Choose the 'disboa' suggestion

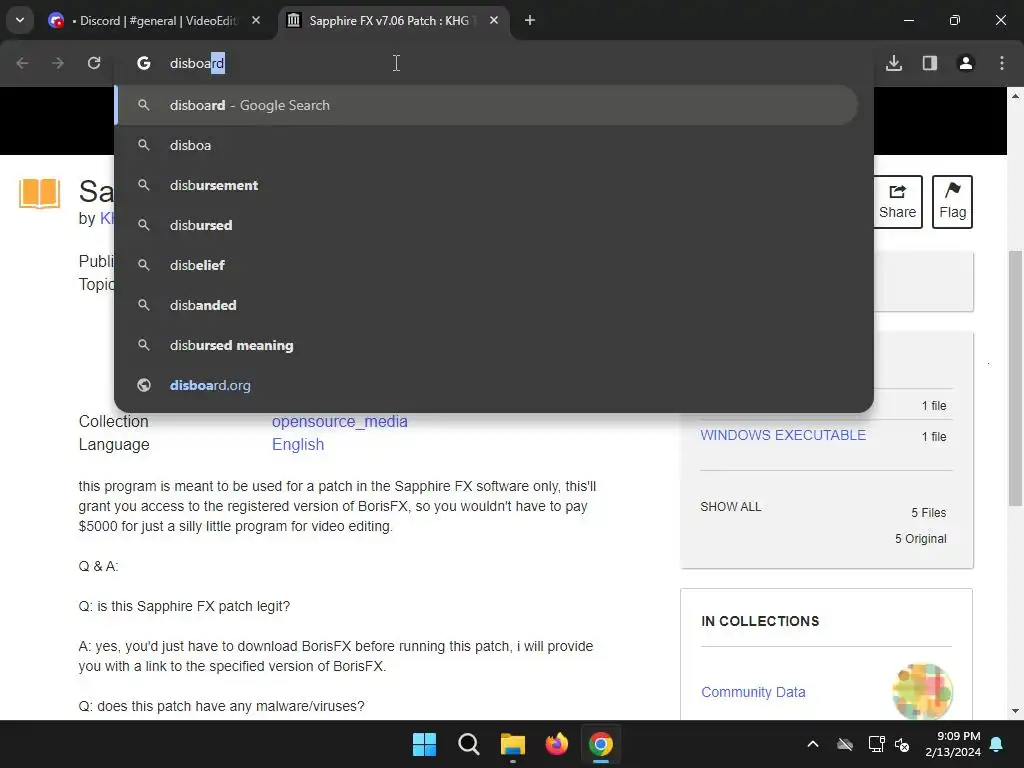486,145
